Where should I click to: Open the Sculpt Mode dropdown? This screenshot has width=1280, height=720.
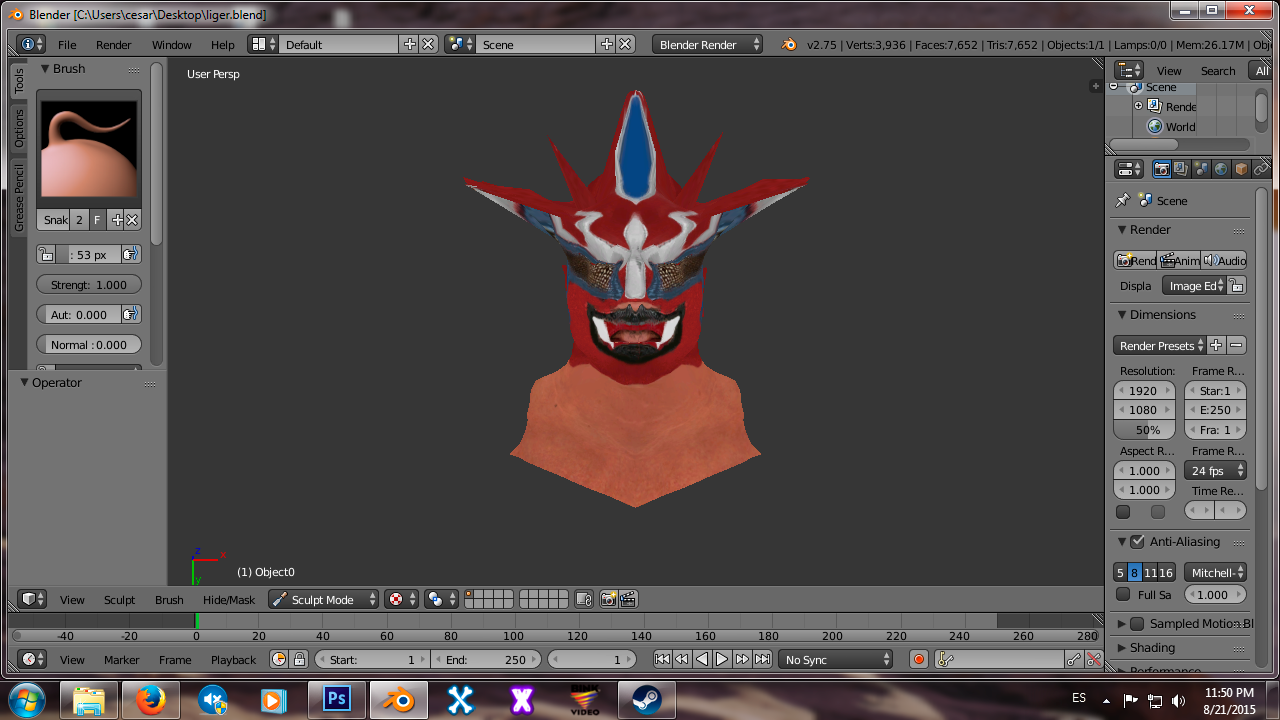(x=323, y=599)
